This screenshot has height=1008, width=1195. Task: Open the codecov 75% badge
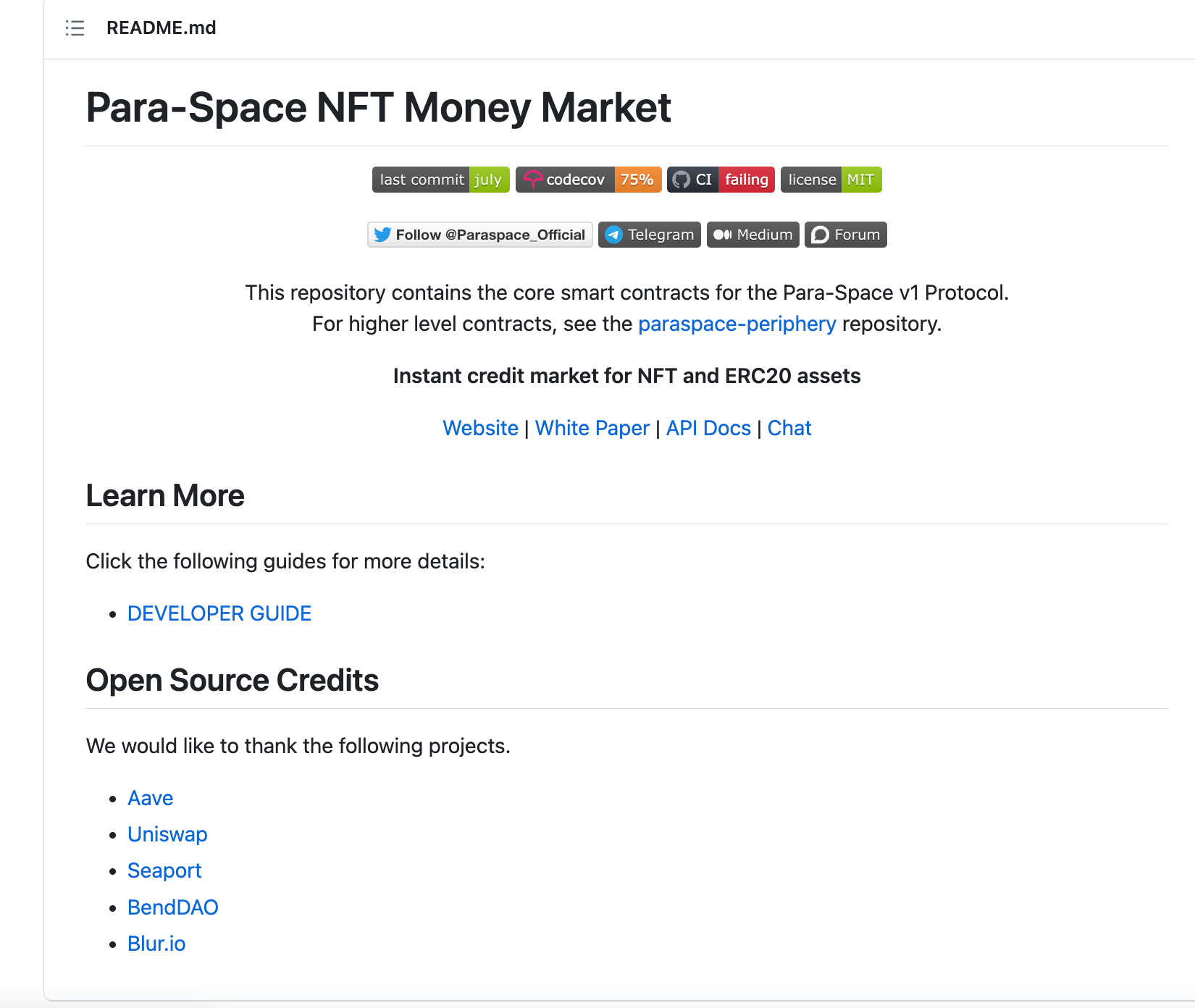[589, 180]
